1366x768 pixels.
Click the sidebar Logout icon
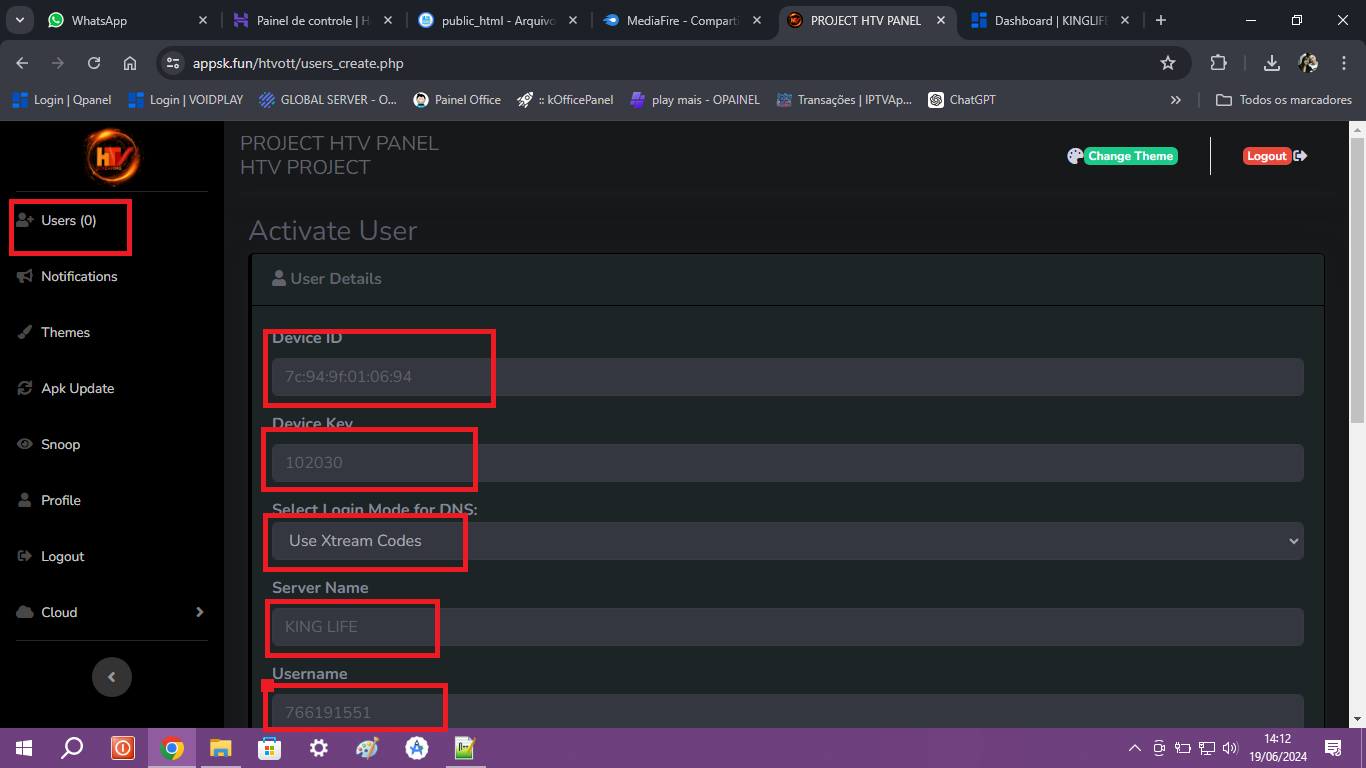pos(25,557)
